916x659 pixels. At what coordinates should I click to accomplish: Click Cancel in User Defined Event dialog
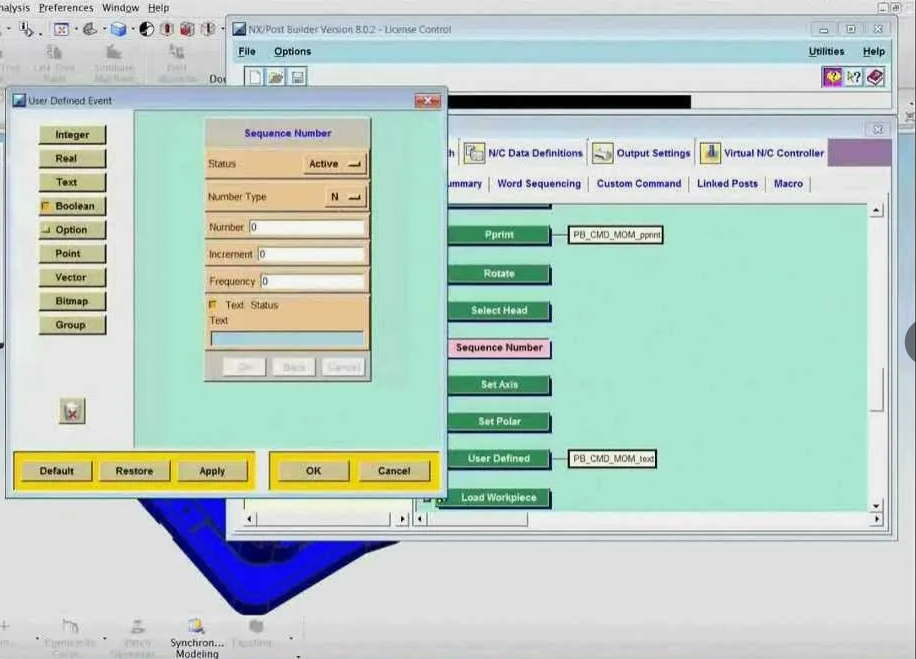pos(394,471)
